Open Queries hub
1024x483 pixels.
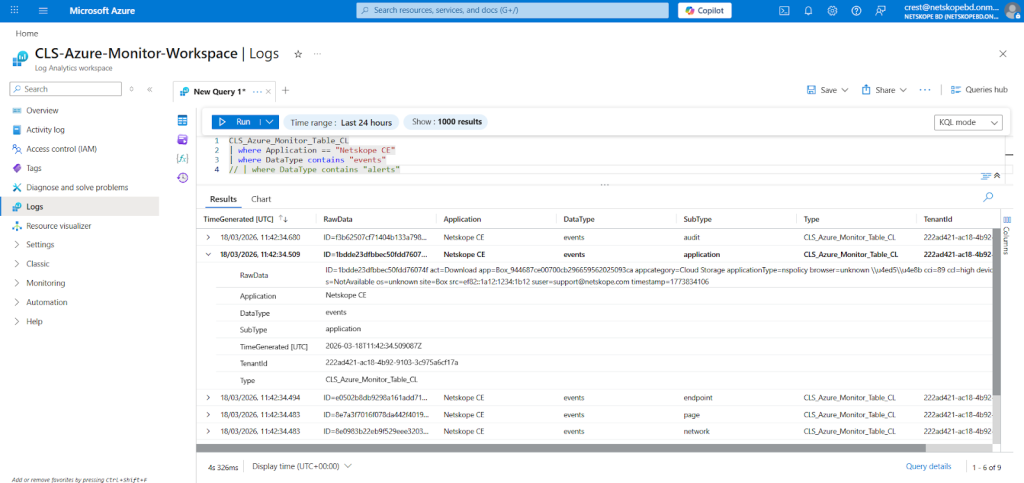click(979, 90)
